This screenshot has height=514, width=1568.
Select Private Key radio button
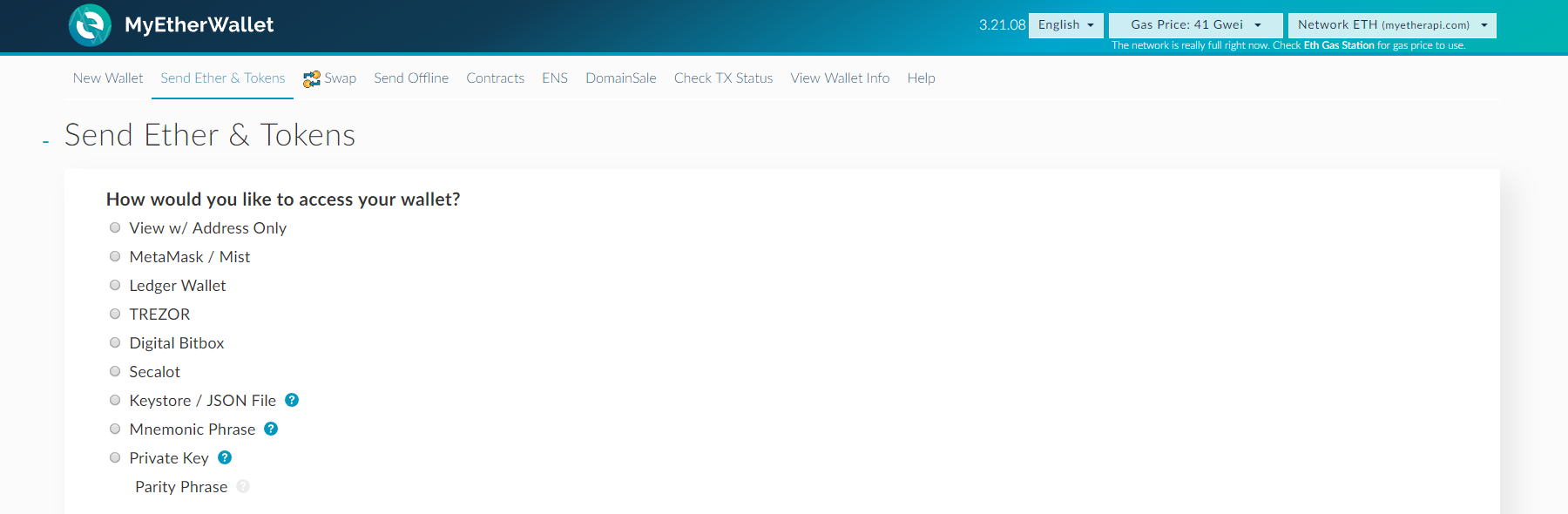coord(115,457)
